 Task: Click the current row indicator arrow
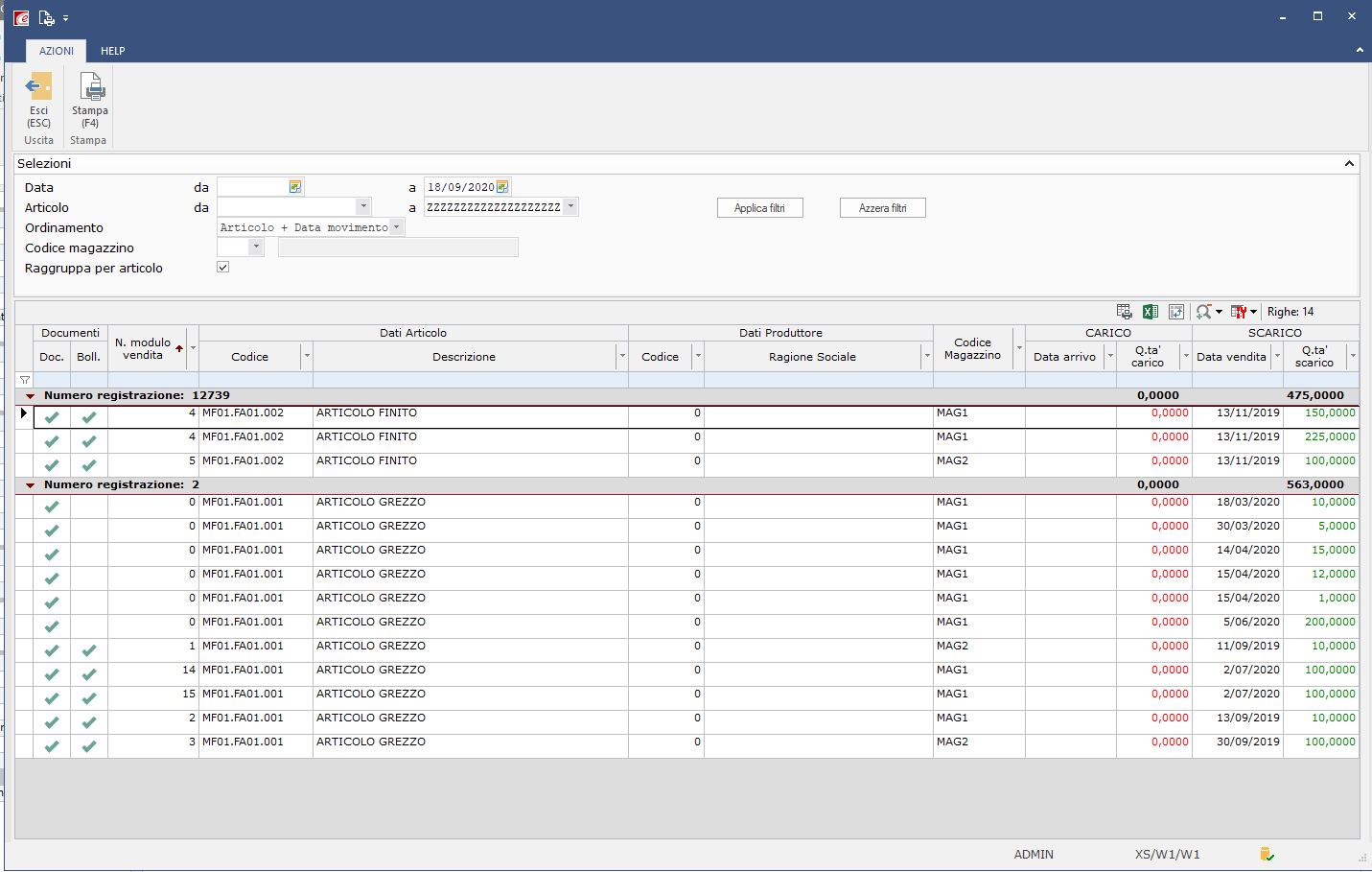point(24,413)
